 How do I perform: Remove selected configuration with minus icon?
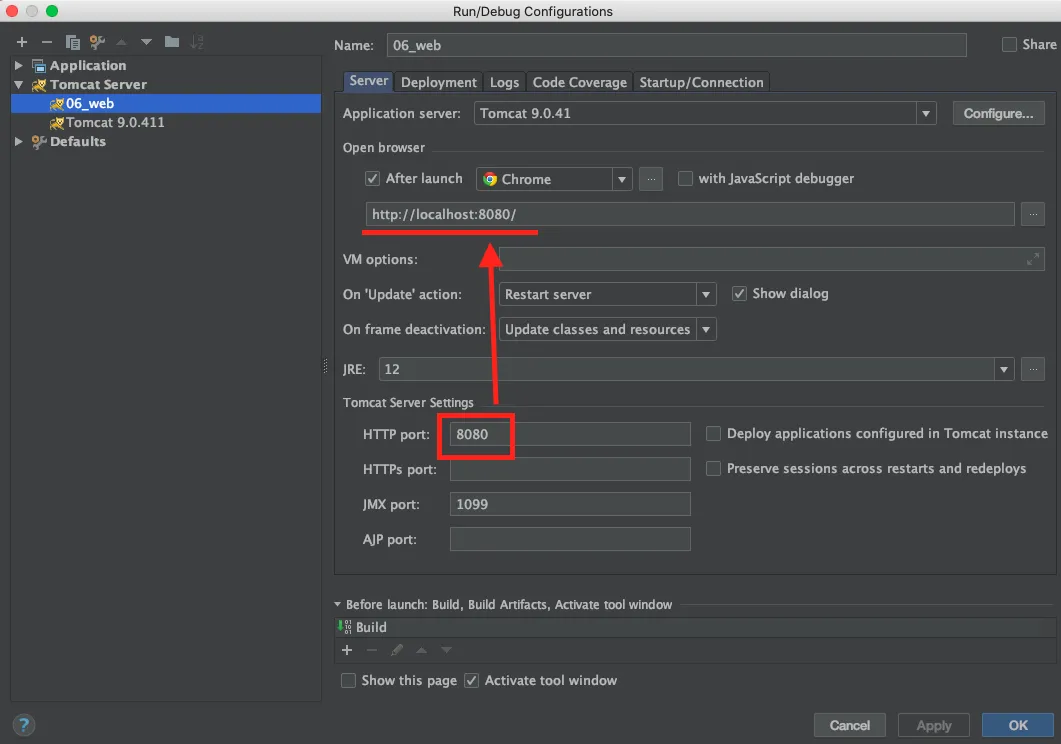click(x=47, y=42)
